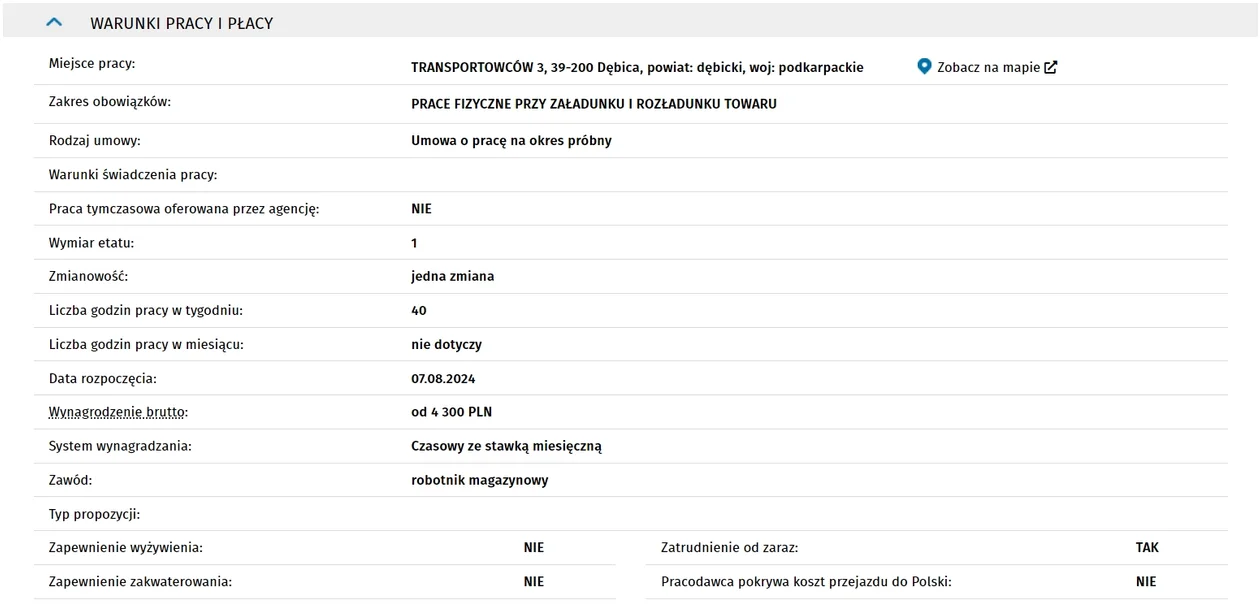The height and width of the screenshot is (614, 1260).
Task: Click the salary value od 4 300 PLN
Action: tap(451, 412)
